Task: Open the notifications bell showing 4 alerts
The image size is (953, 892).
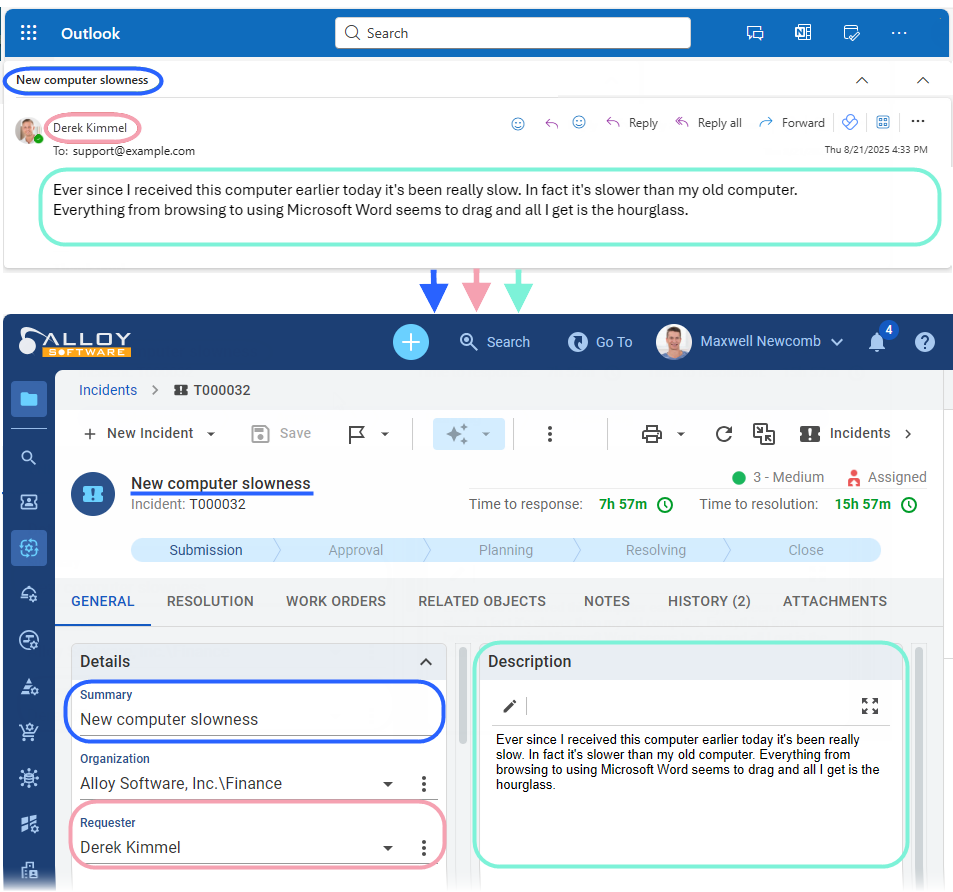Action: click(877, 341)
